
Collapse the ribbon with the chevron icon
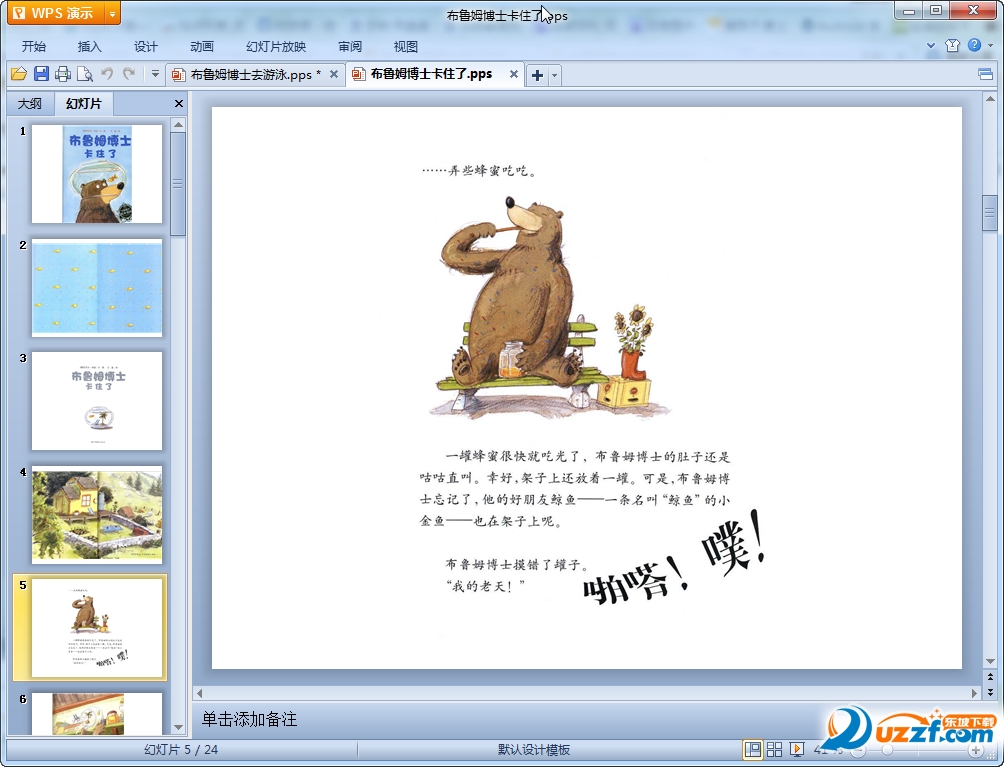click(931, 45)
